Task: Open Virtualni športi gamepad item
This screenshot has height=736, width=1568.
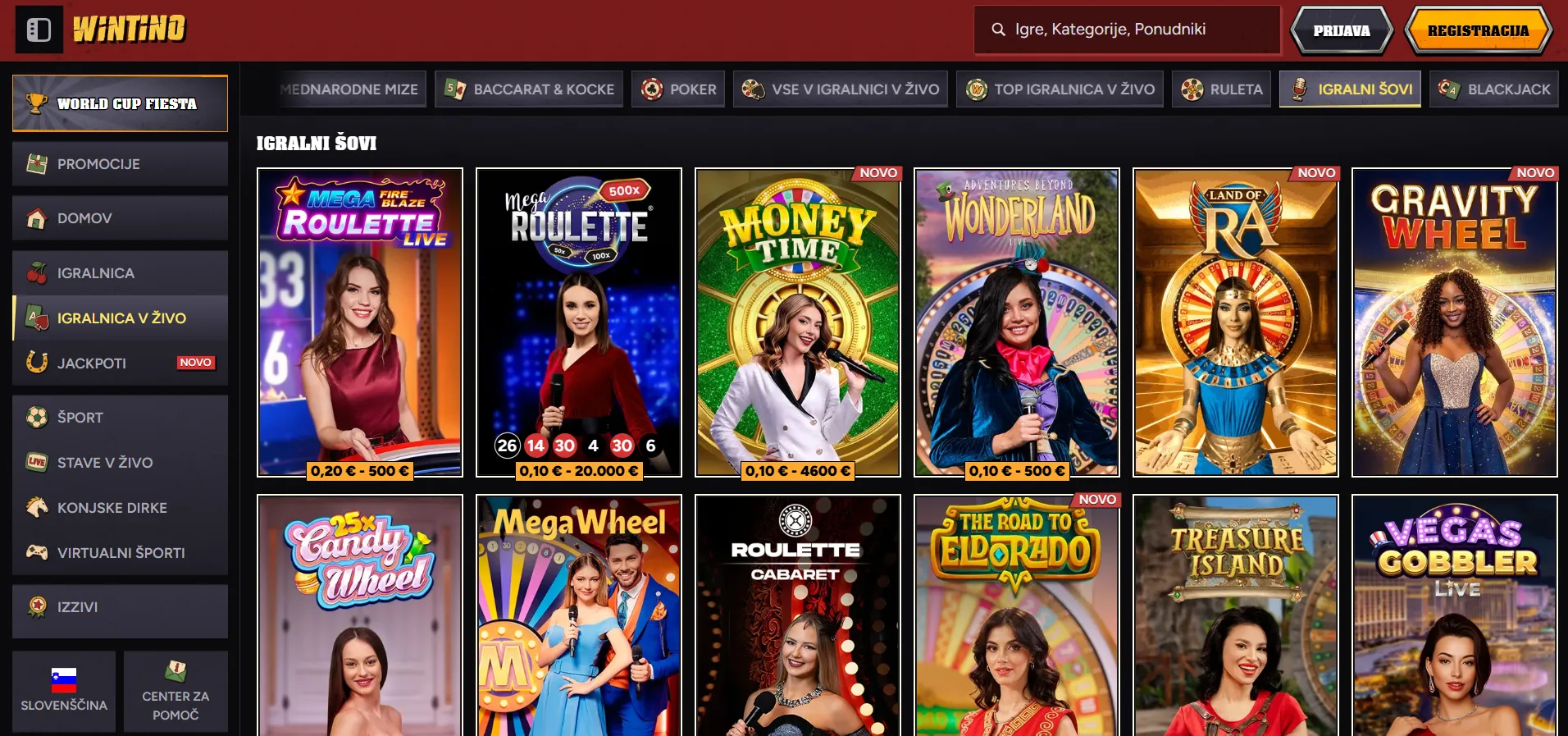Action: (x=120, y=552)
